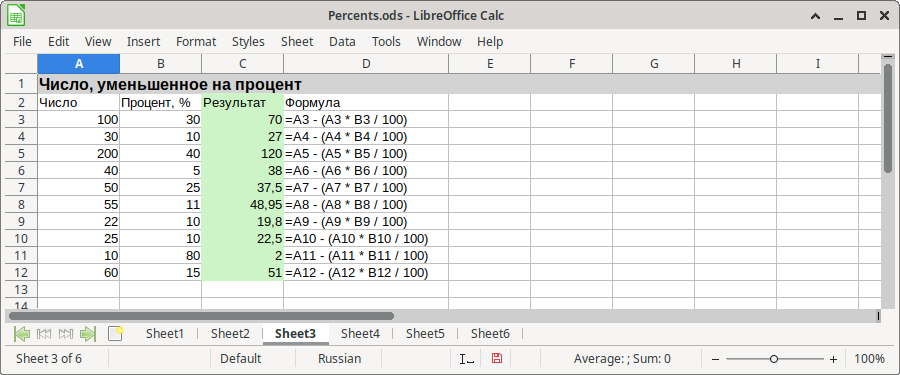Click the Russian language status field

[340, 359]
